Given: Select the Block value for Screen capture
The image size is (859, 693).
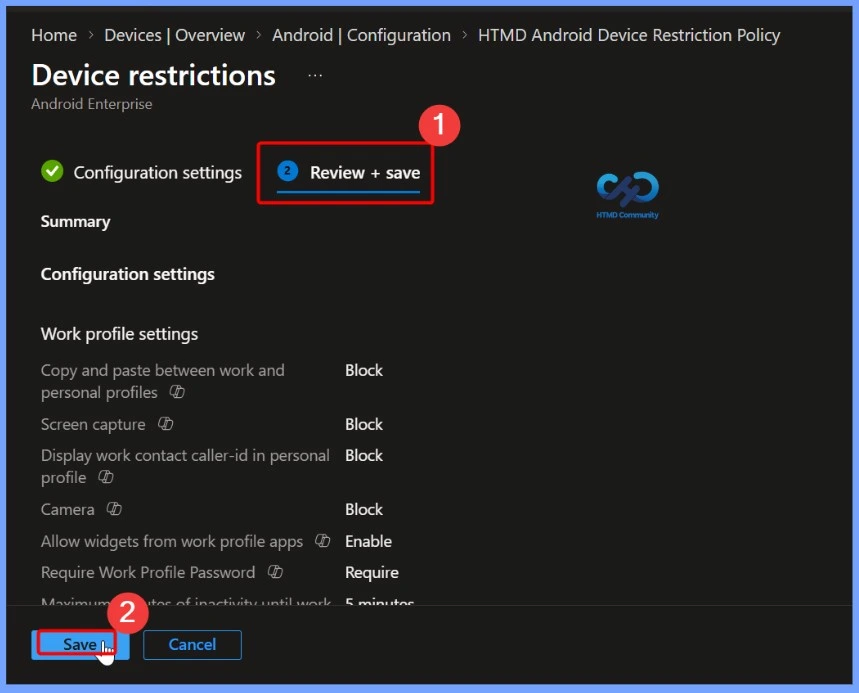Looking at the screenshot, I should [364, 424].
